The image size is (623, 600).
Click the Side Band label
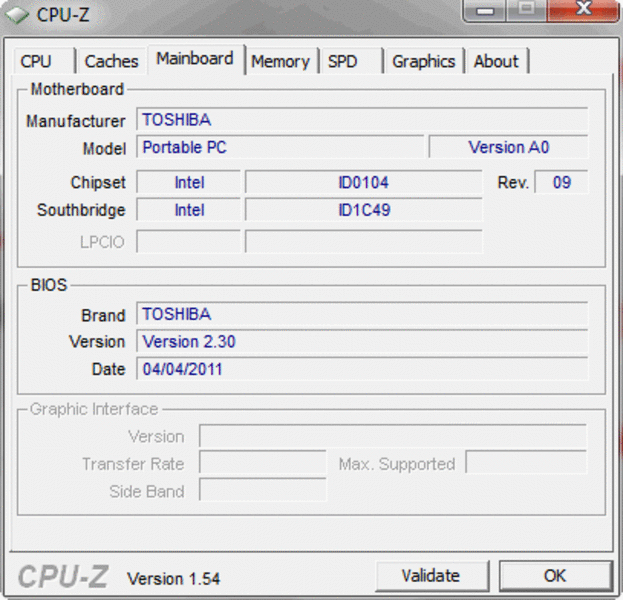coord(147,492)
